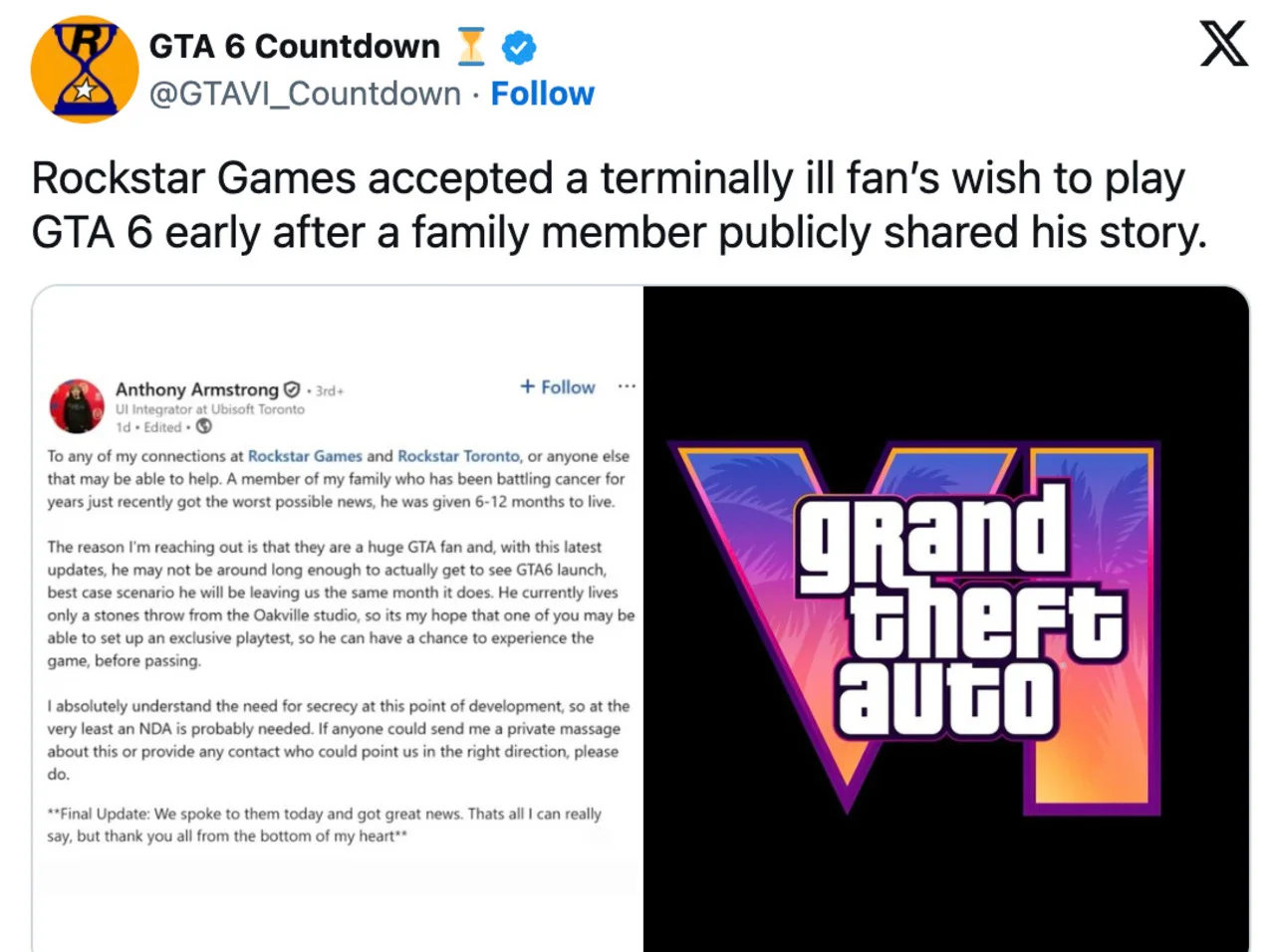The height and width of the screenshot is (952, 1275).
Task: Click the GTA 6 Countdown display name
Action: point(294,46)
